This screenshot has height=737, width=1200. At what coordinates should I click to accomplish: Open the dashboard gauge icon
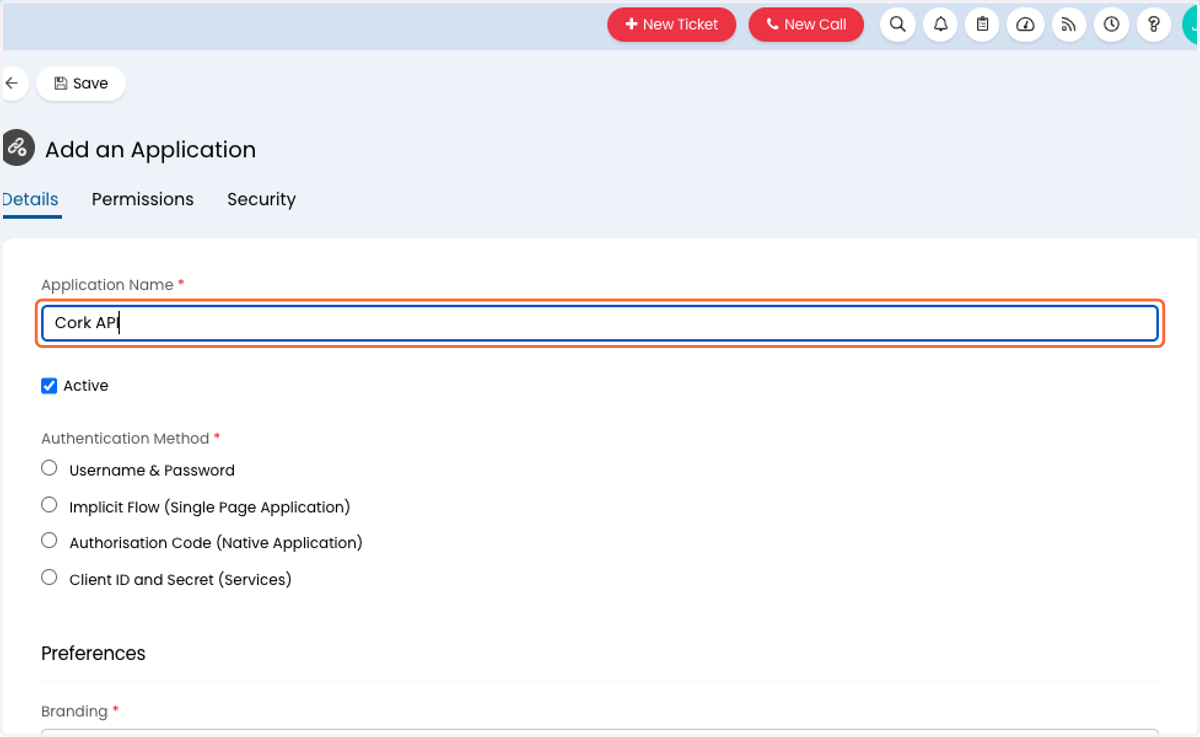1026,25
